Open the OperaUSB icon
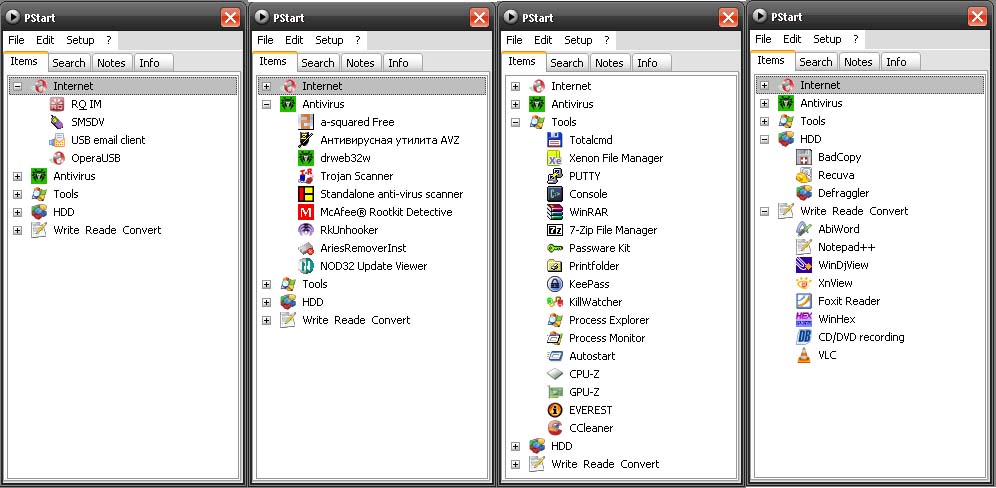Image resolution: width=996 pixels, height=488 pixels. [x=57, y=158]
